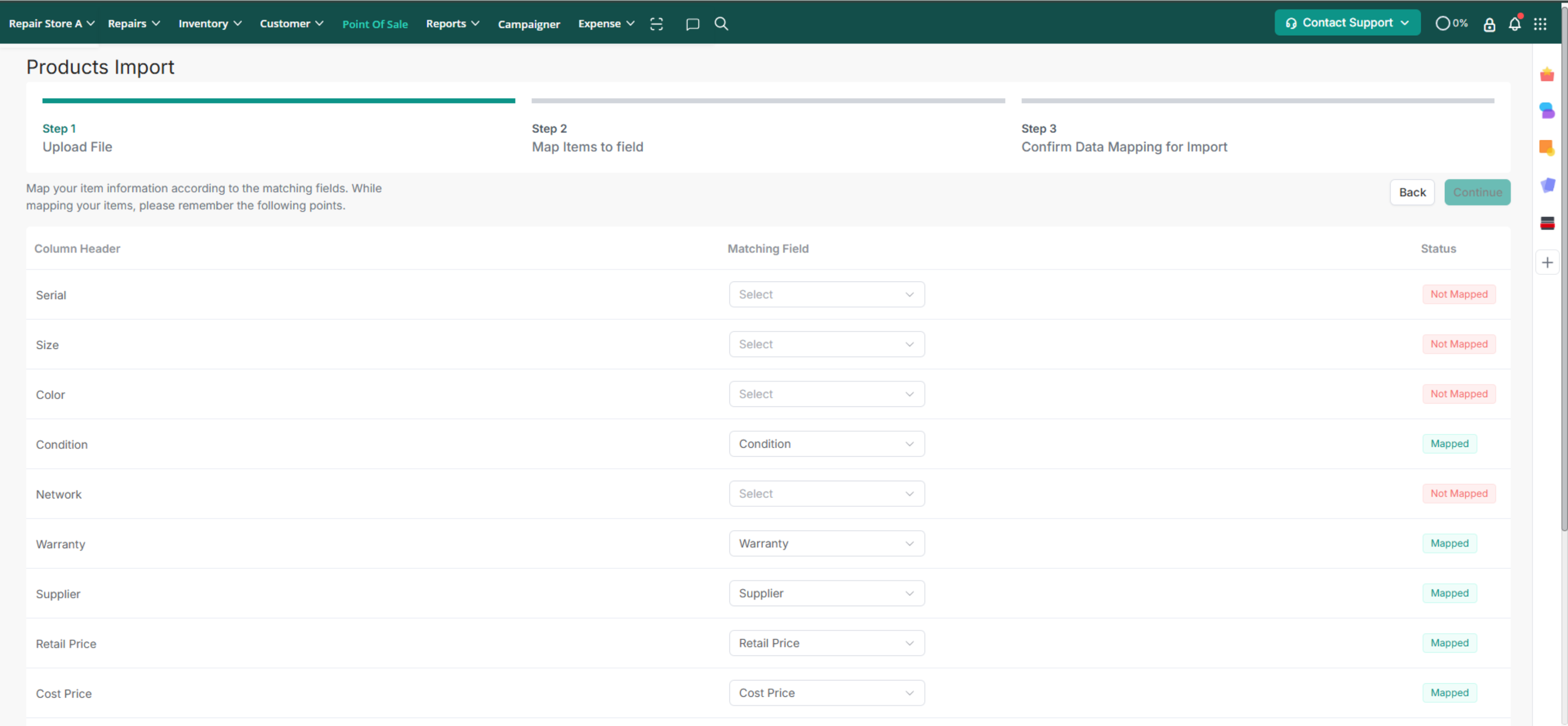The width and height of the screenshot is (1568, 726).
Task: Open the Size matching field dropdown
Action: [827, 345]
